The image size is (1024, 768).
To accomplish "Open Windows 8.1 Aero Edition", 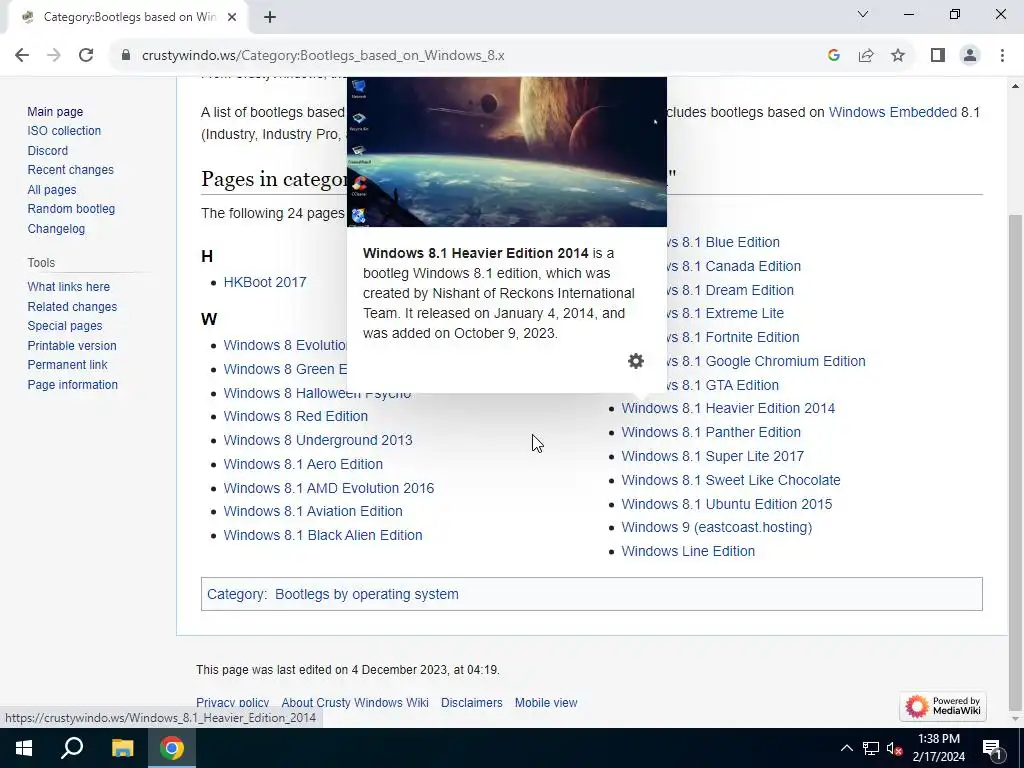I will pyautogui.click(x=303, y=464).
